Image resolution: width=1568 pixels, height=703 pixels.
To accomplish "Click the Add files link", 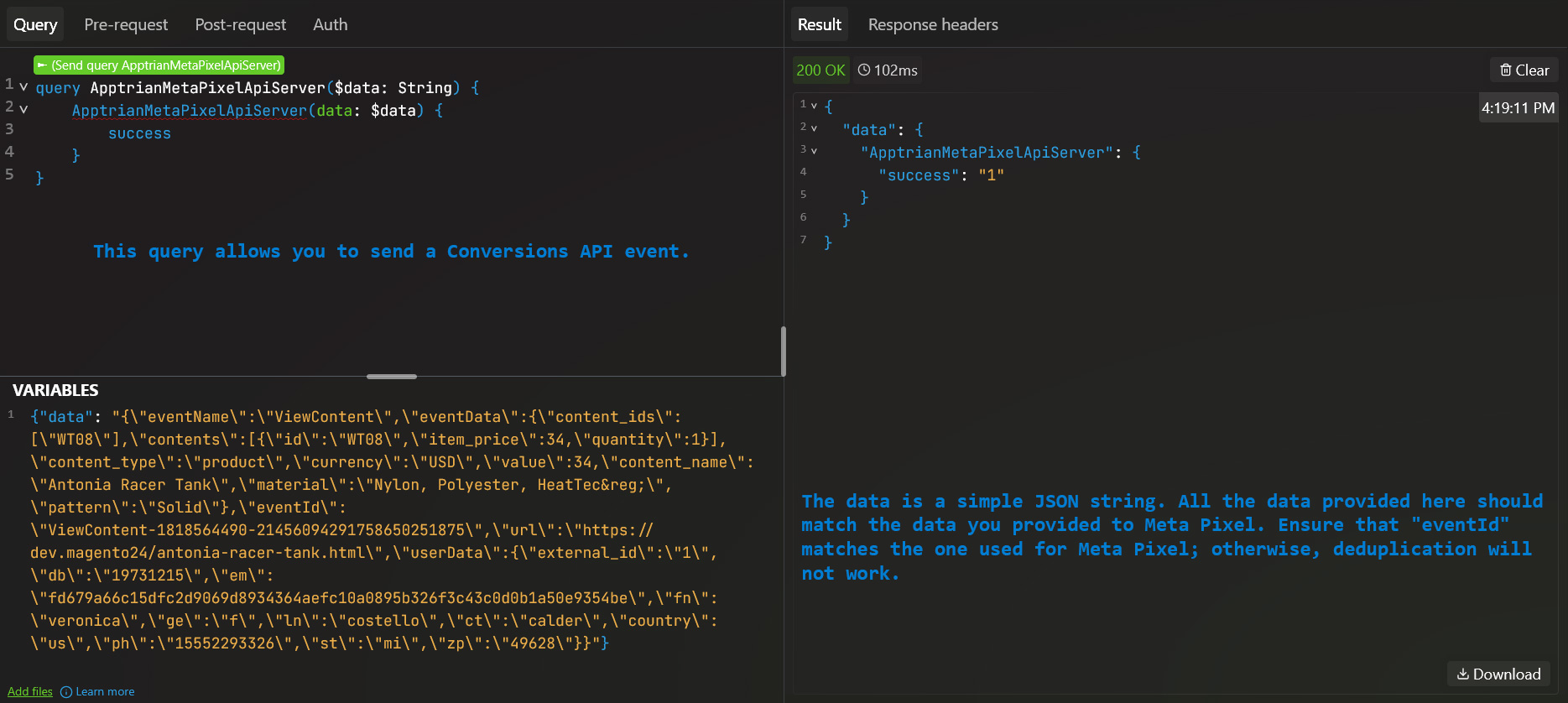I will pyautogui.click(x=30, y=691).
